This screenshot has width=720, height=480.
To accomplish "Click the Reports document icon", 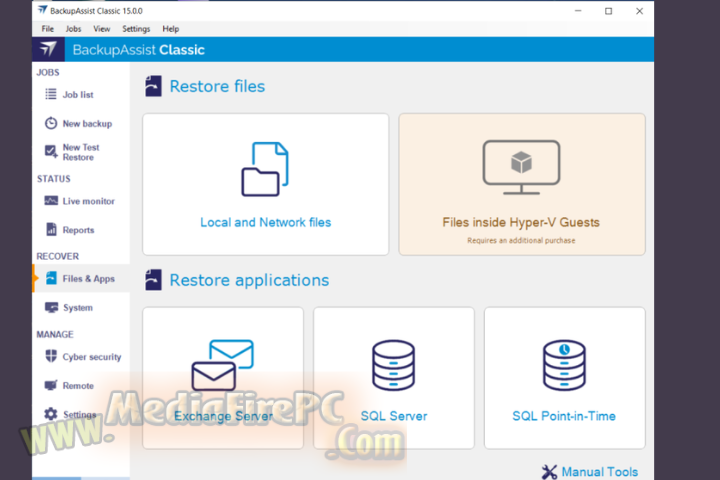I will click(x=51, y=229).
